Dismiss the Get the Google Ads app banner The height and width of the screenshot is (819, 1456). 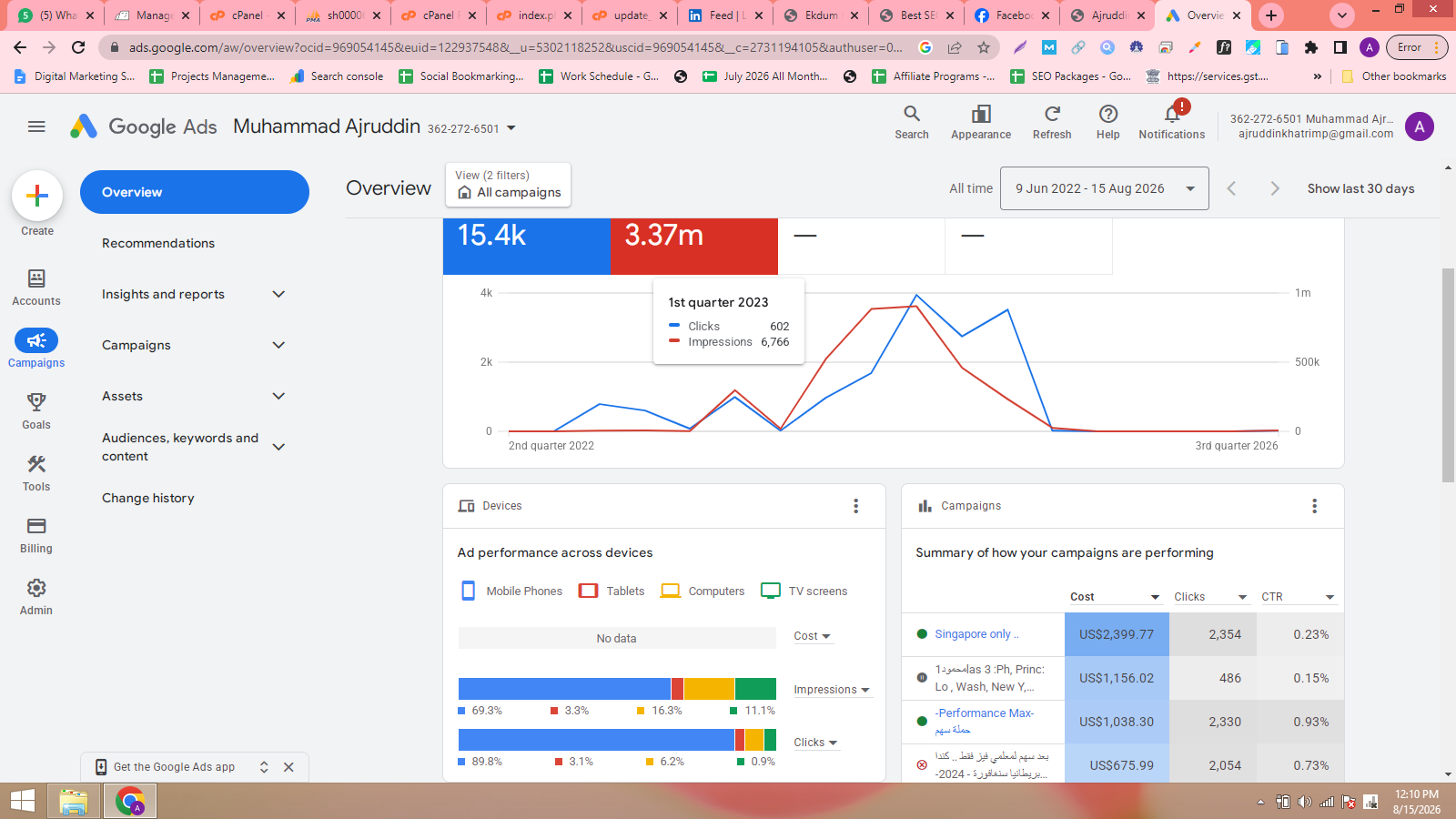tap(288, 767)
